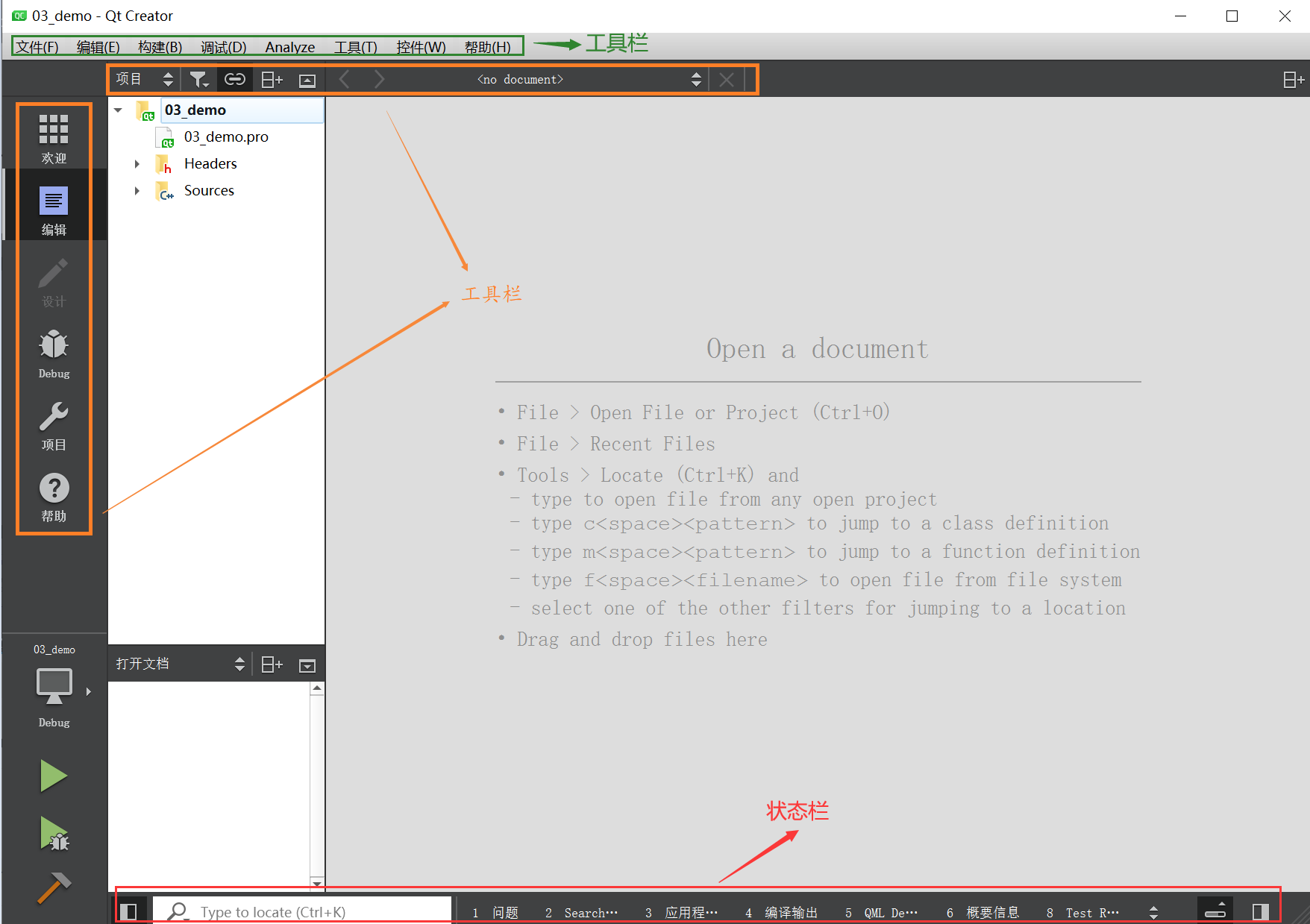Close the project side pane
The width and height of the screenshot is (1310, 924).
[x=307, y=80]
